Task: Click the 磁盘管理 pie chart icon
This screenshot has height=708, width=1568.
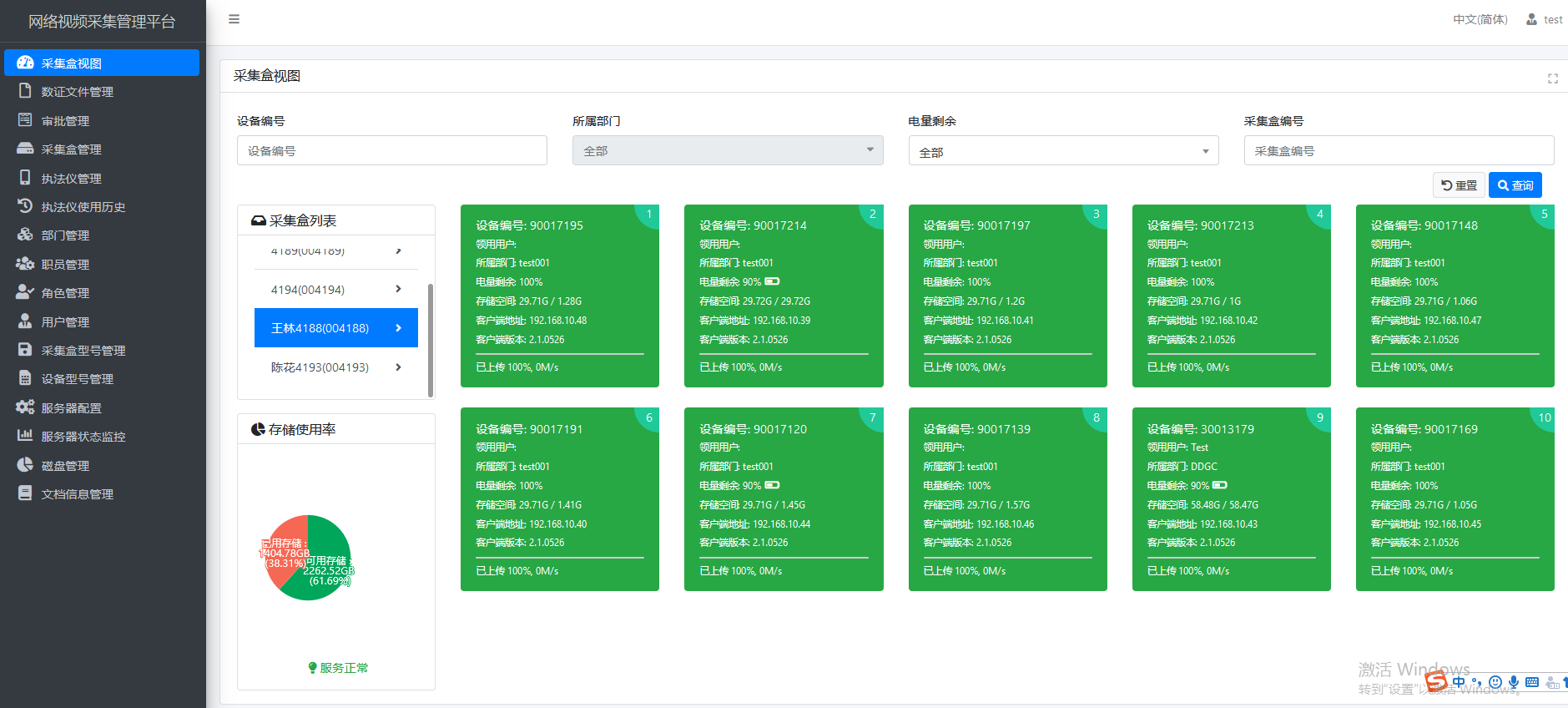Action: (x=25, y=465)
